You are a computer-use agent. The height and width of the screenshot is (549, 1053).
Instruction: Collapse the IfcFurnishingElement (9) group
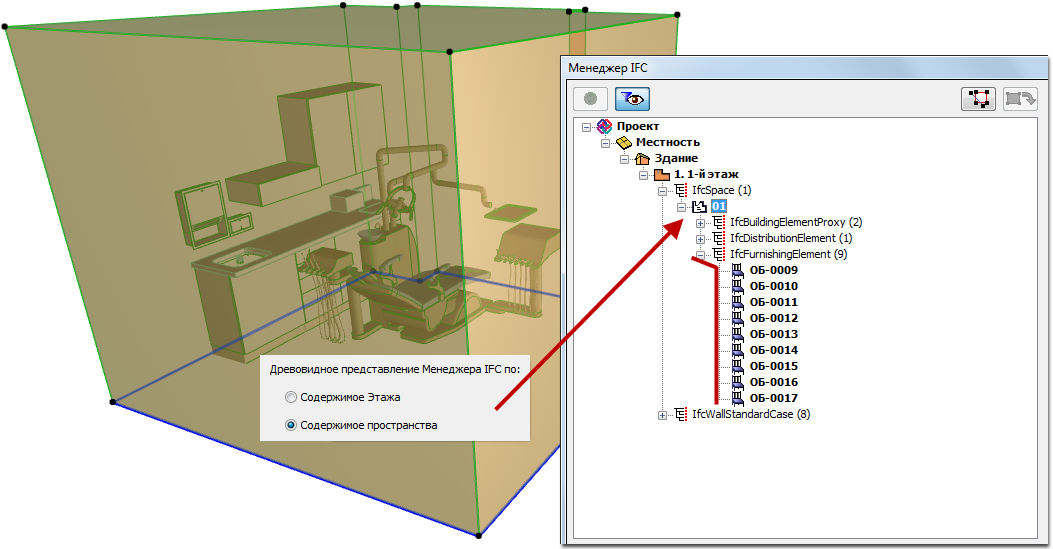click(x=700, y=255)
